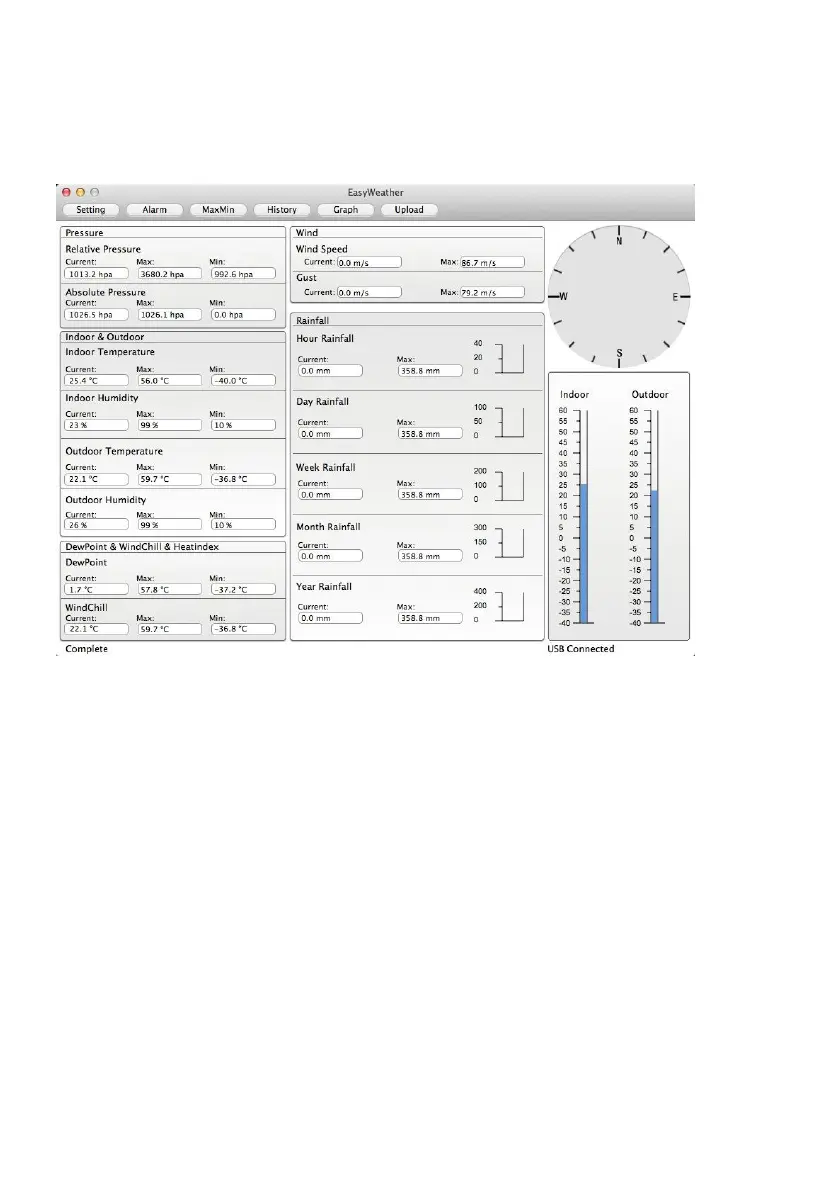
Task: Click Hour Rainfall max field 358.8 mm
Action: point(430,371)
